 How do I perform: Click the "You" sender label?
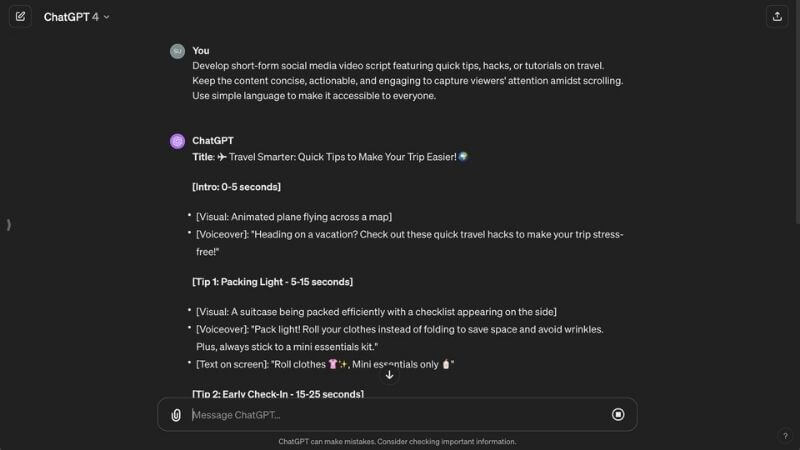coord(201,50)
